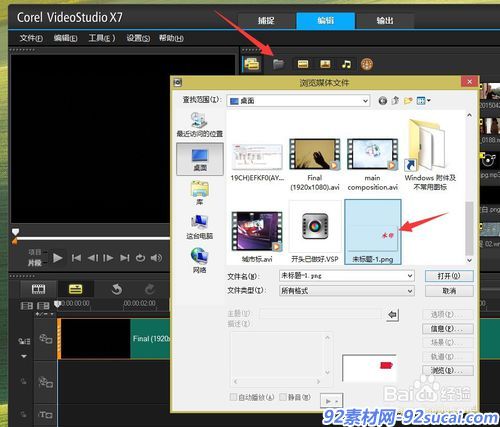Enable the auto-play checkbox
The image size is (500, 427).
(233, 397)
